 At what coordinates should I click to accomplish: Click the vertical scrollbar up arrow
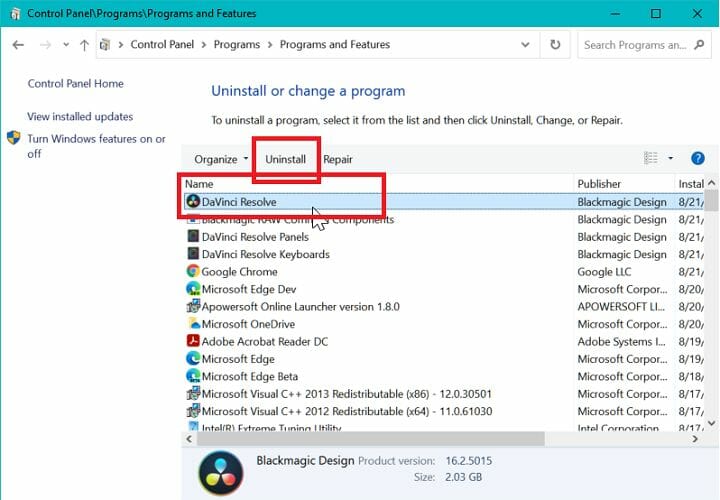(x=712, y=183)
